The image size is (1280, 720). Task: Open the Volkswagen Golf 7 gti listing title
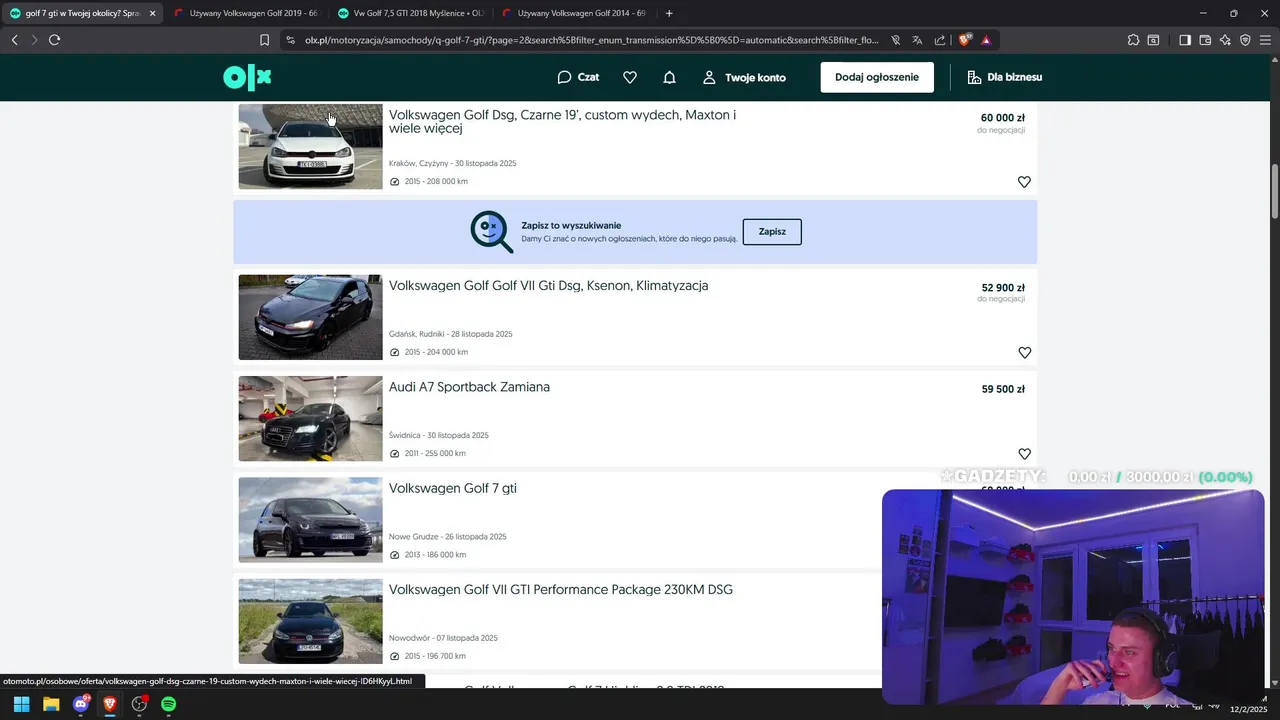(x=453, y=488)
